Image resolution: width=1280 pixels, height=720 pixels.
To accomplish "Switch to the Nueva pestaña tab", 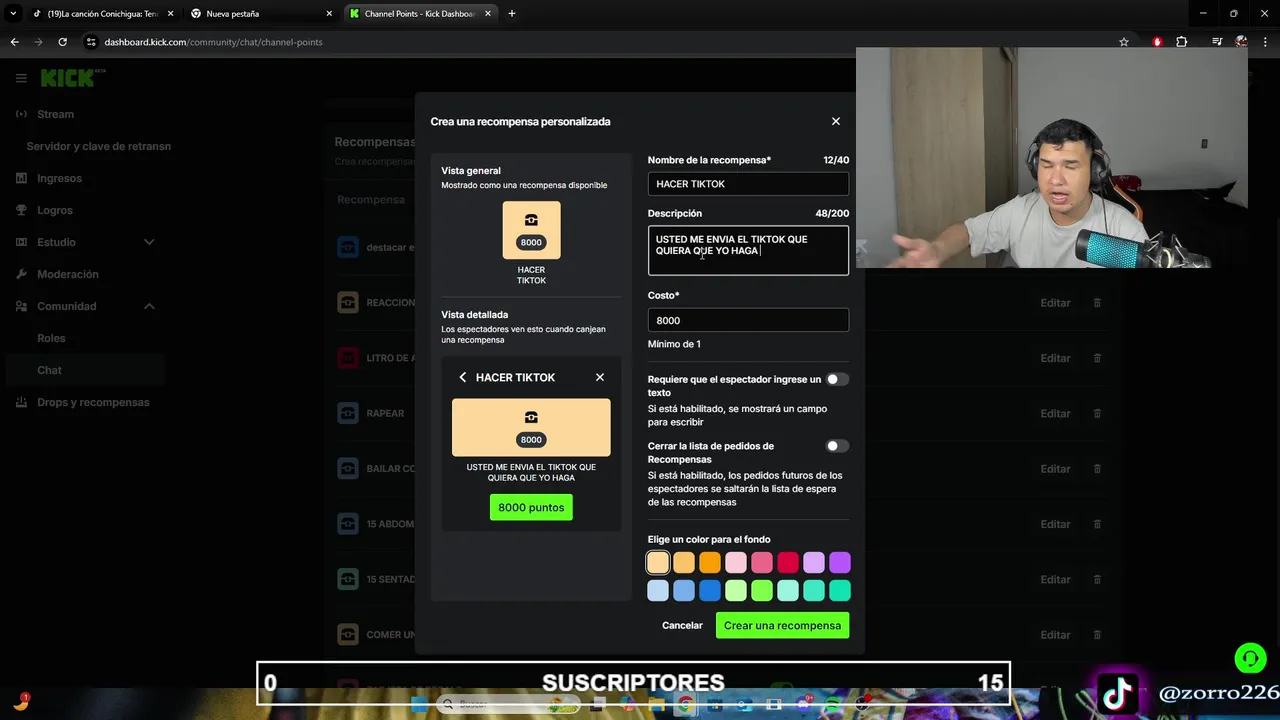I will pos(261,14).
